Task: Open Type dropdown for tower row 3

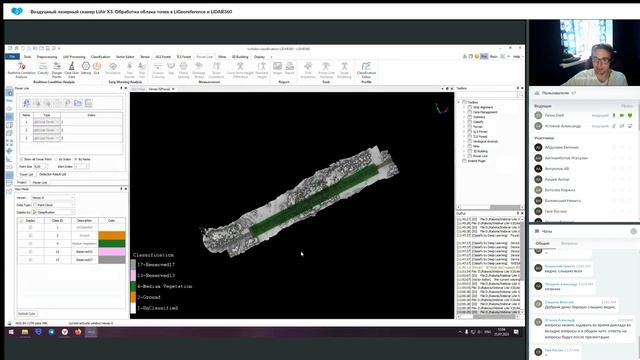Action: click(x=47, y=138)
